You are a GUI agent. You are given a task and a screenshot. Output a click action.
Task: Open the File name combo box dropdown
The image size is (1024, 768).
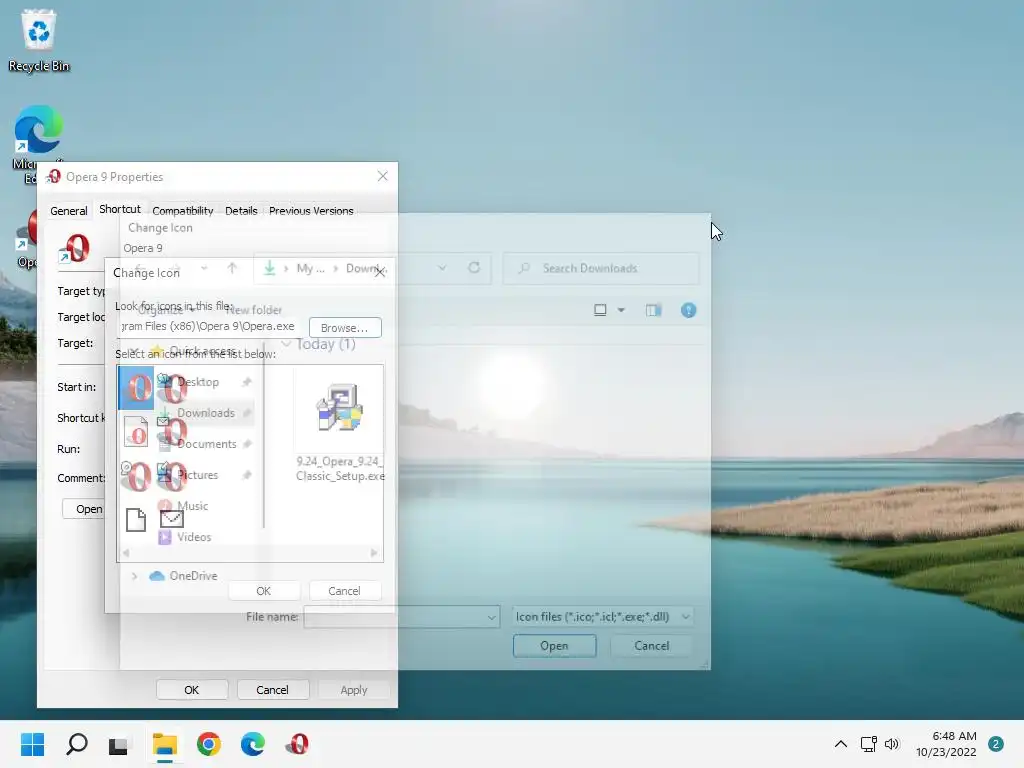[491, 616]
